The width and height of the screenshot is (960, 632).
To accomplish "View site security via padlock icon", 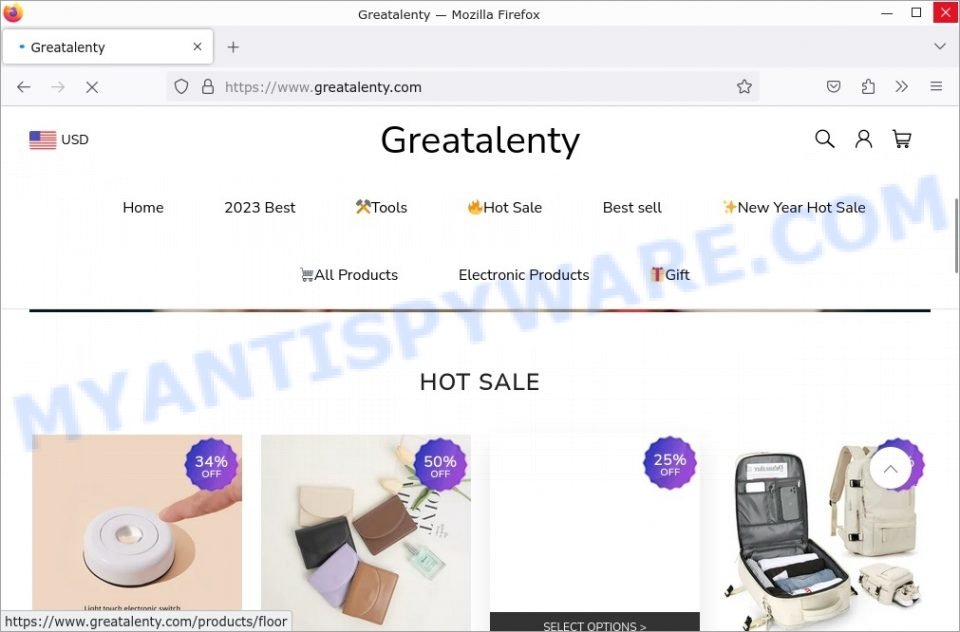I will [x=208, y=87].
